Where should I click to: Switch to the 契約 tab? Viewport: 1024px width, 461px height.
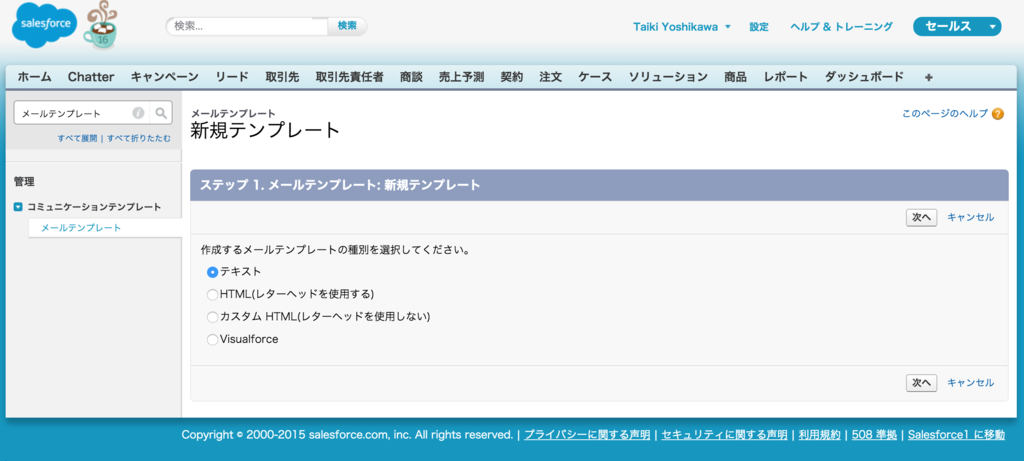(x=512, y=77)
